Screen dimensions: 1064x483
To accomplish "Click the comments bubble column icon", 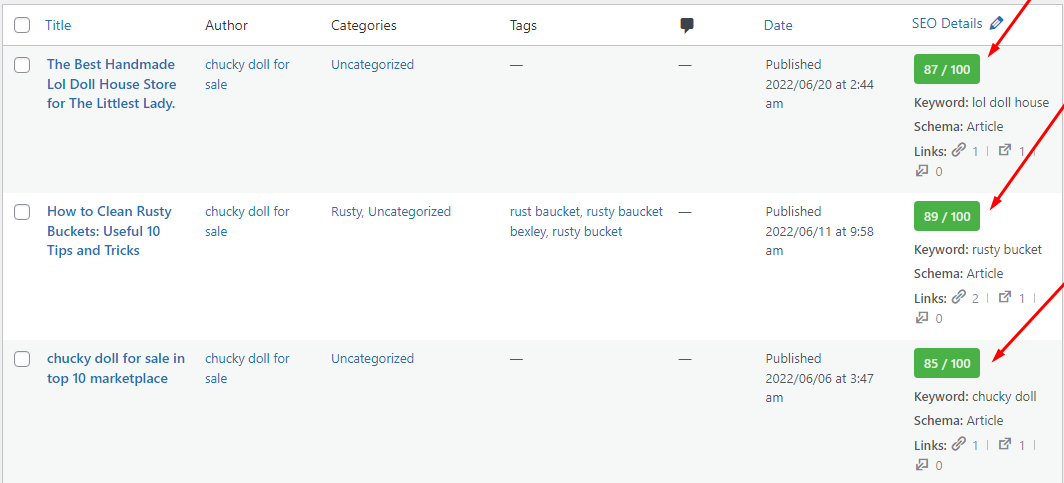I will click(687, 25).
